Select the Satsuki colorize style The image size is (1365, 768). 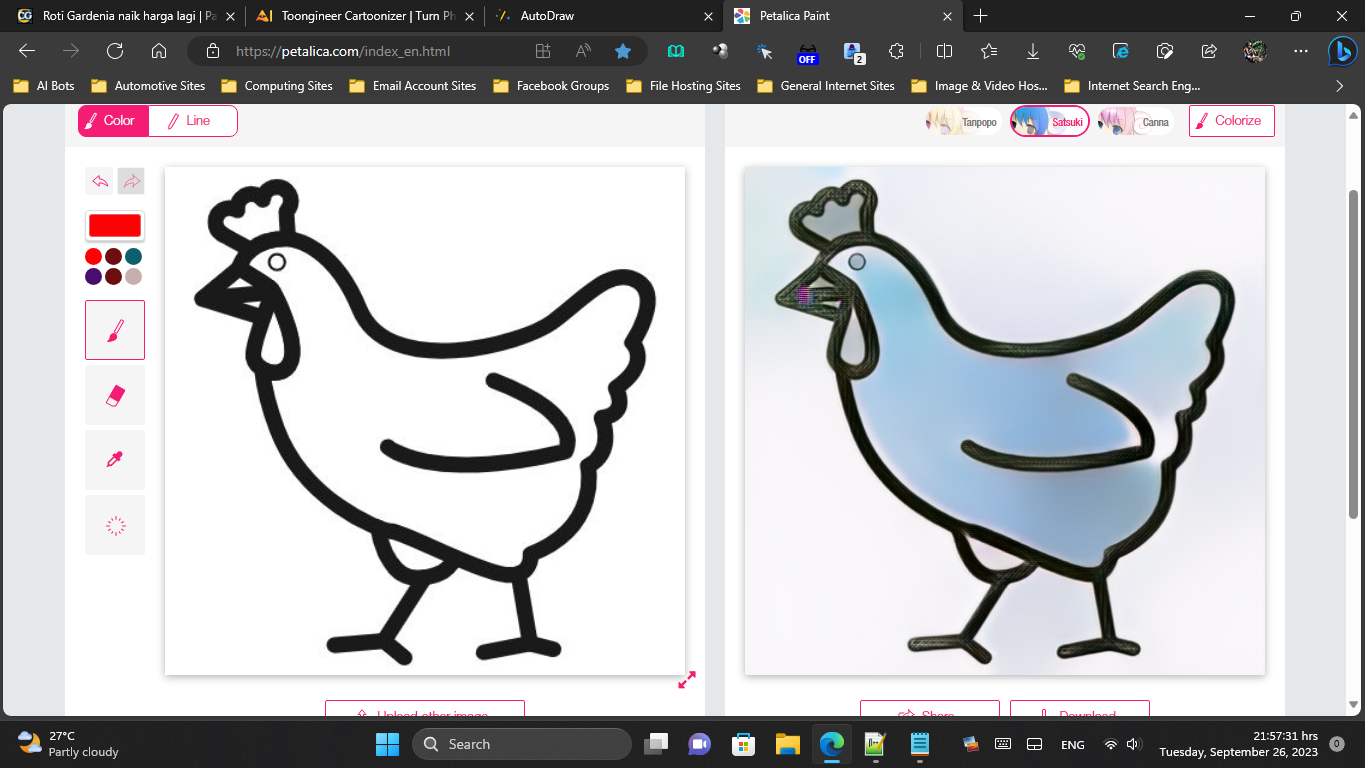[x=1049, y=122]
